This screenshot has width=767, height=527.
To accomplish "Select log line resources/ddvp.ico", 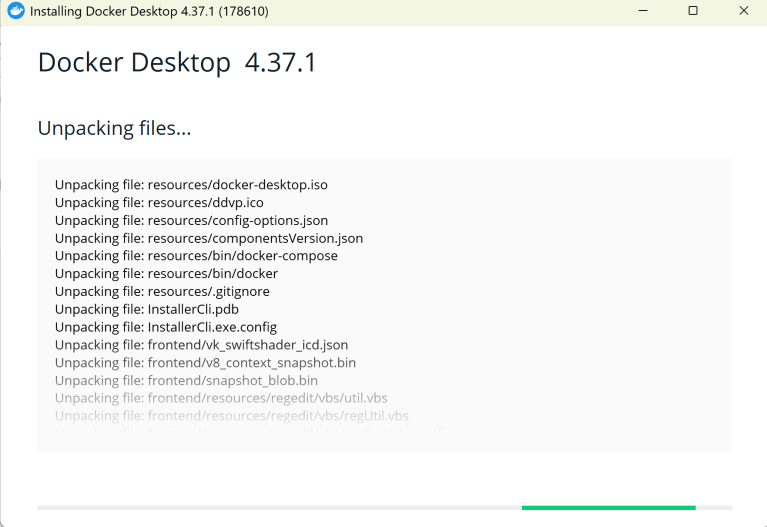I will (159, 203).
